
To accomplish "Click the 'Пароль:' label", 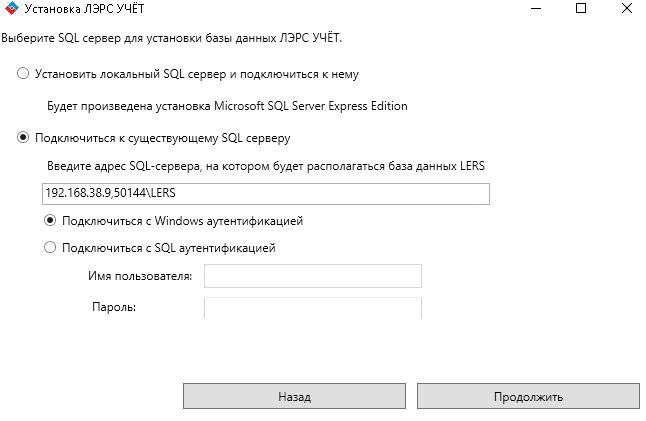I will point(114,307).
